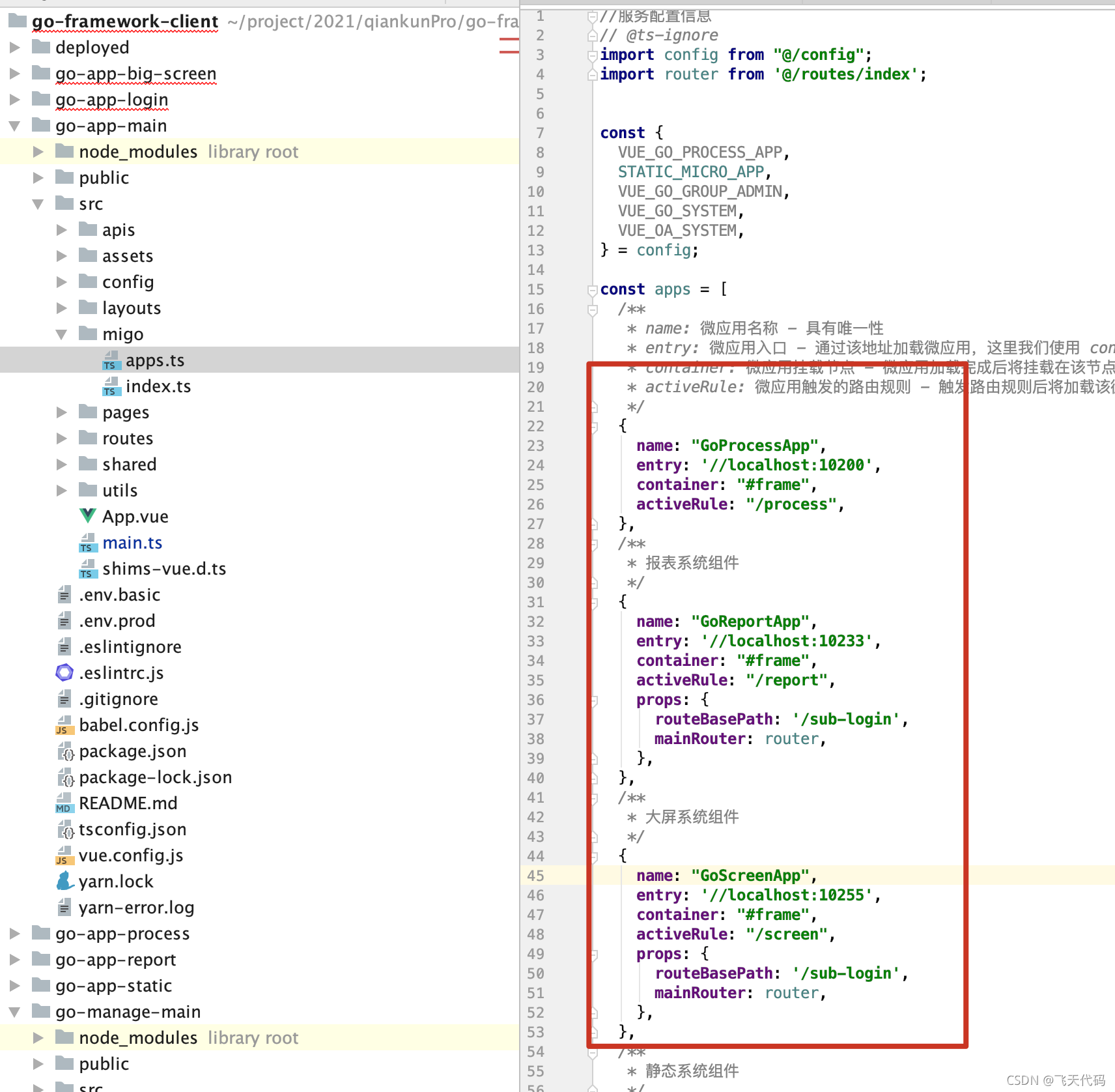Click the .gitignore file icon
The image size is (1115, 1092).
(x=64, y=698)
